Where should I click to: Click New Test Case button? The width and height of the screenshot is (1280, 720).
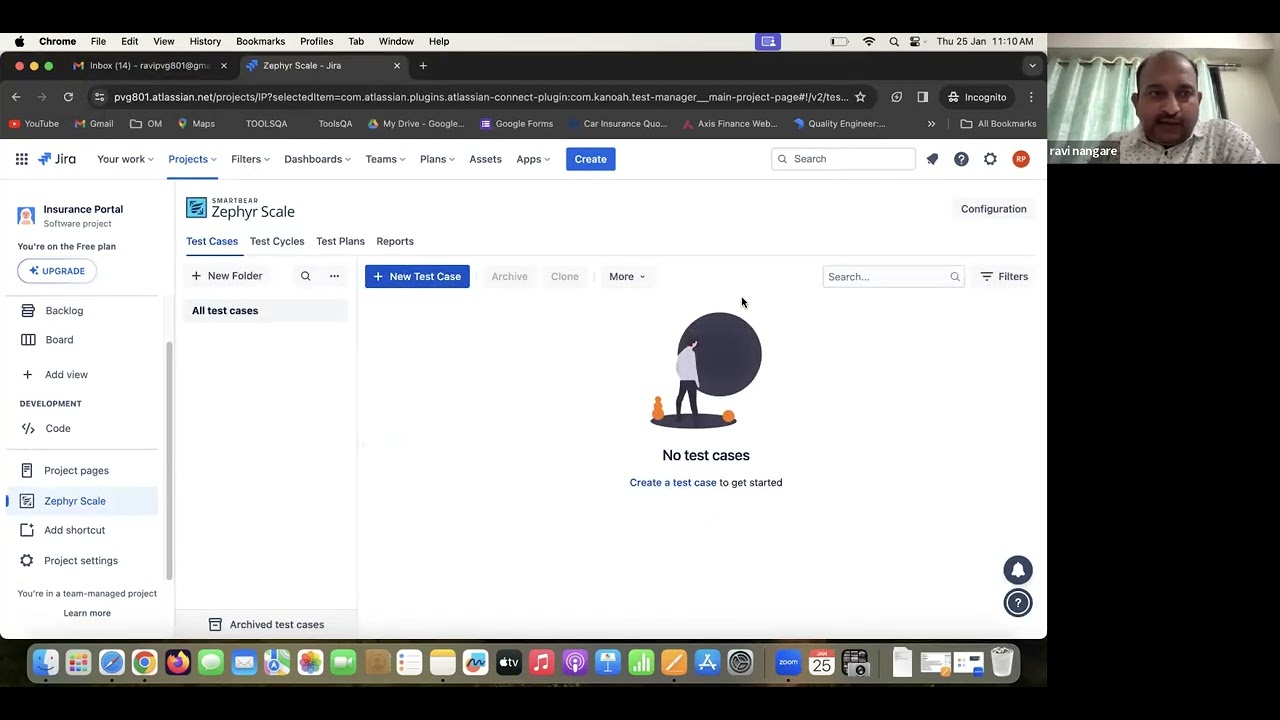(417, 277)
